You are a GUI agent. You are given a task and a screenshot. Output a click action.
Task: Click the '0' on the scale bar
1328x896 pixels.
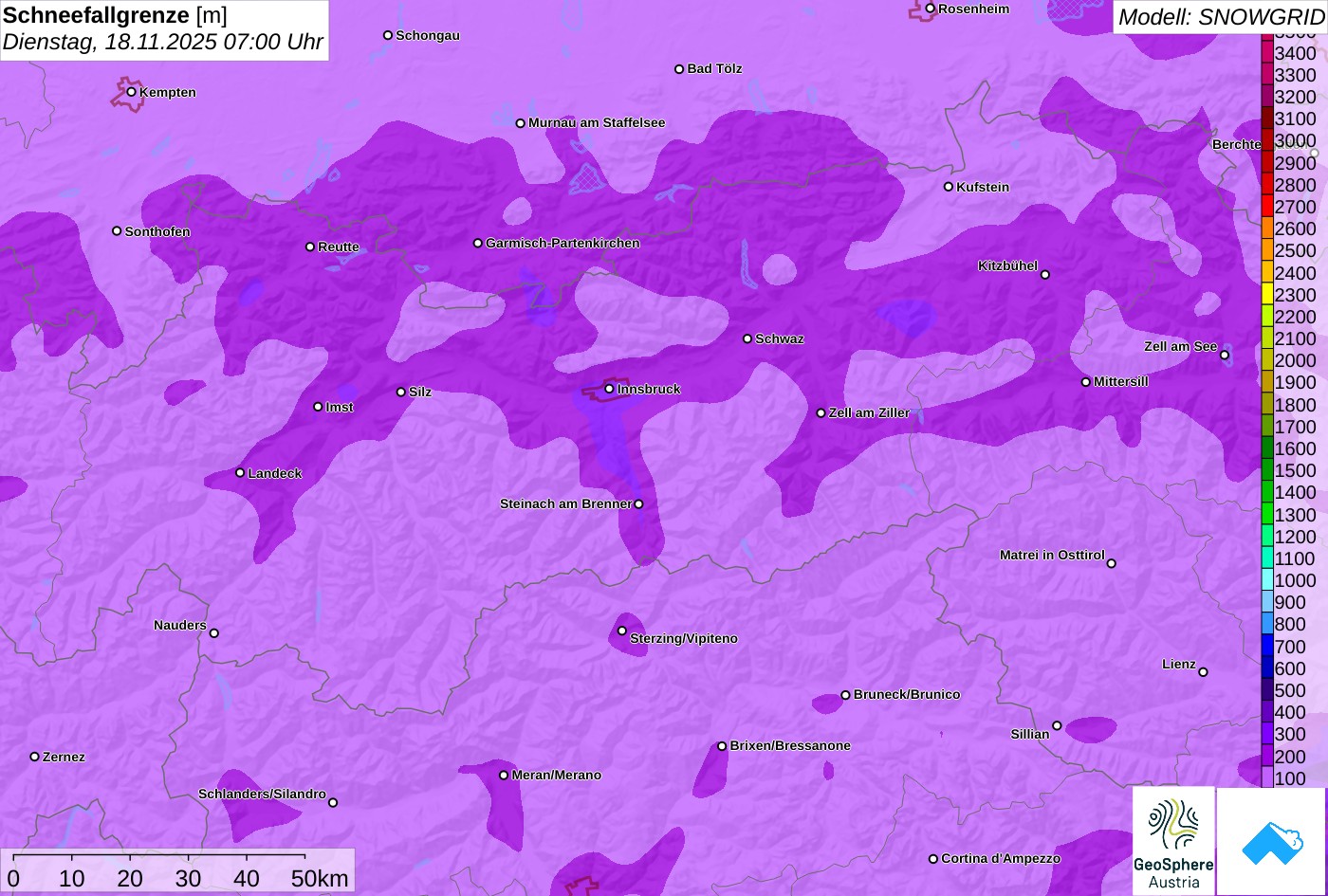[x=13, y=878]
